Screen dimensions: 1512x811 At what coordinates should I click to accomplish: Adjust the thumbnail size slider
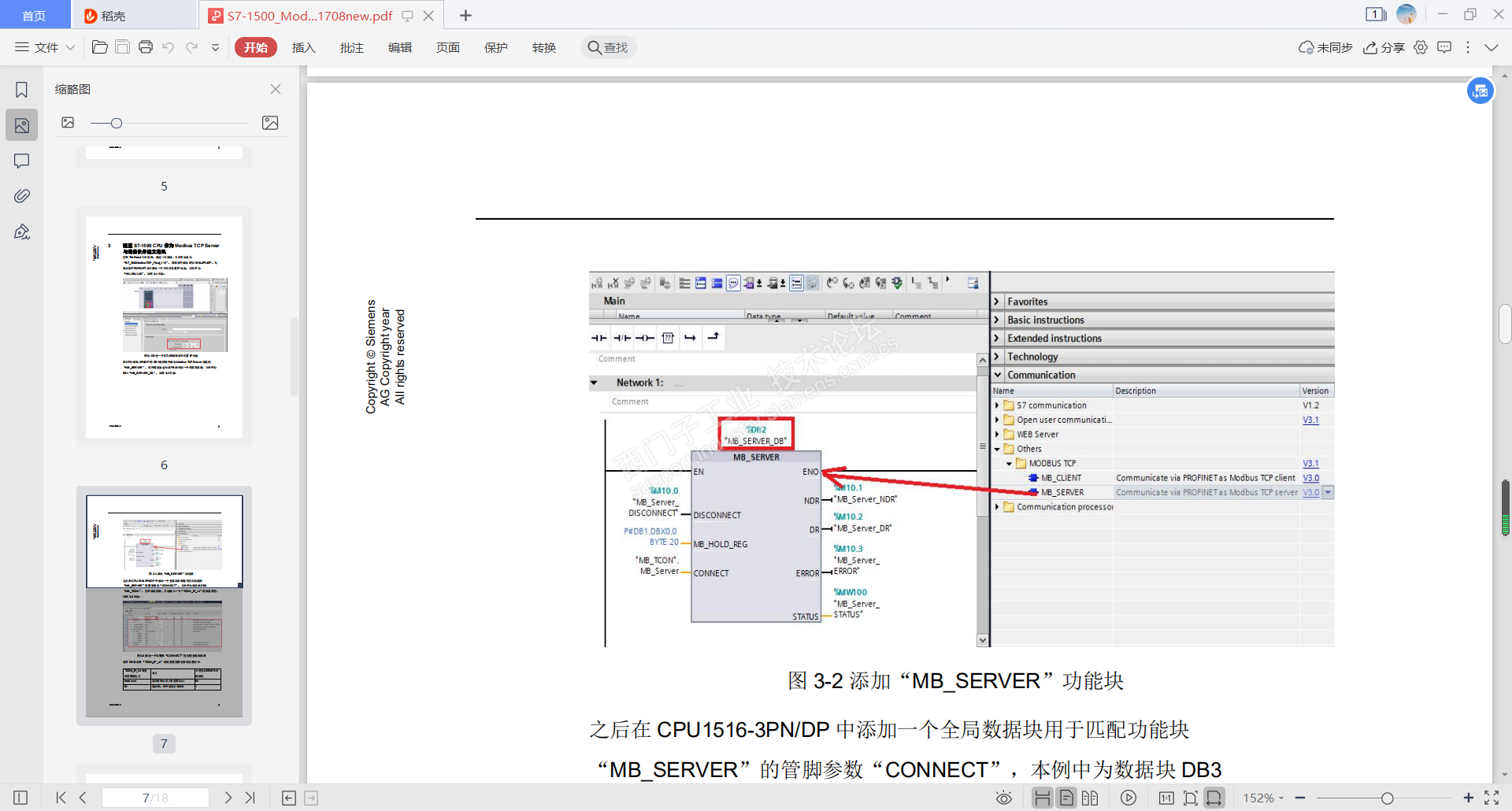[117, 123]
